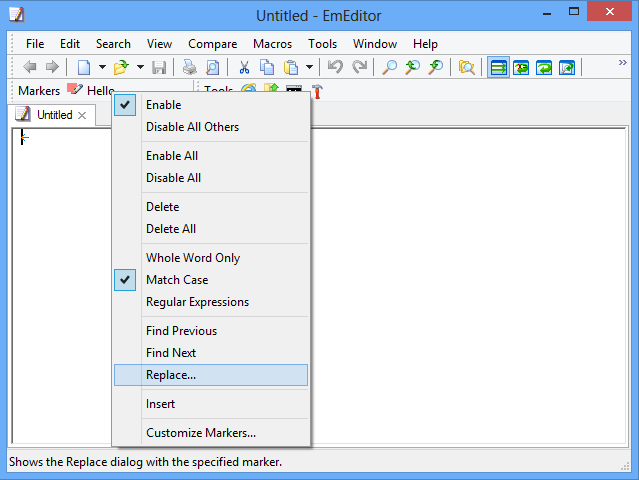Viewport: 639px width, 480px height.
Task: Select Disable All menu entry
Action: (x=211, y=178)
